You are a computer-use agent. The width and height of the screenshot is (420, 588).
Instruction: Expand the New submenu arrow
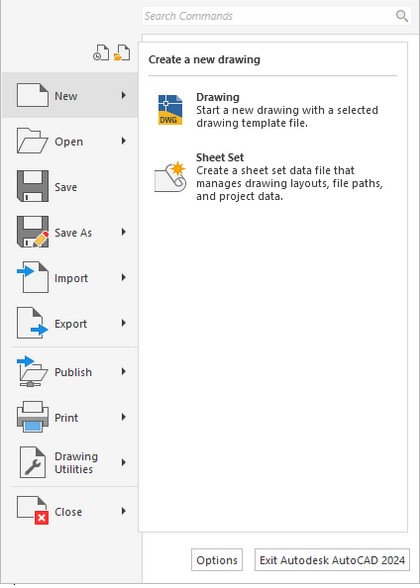123,95
